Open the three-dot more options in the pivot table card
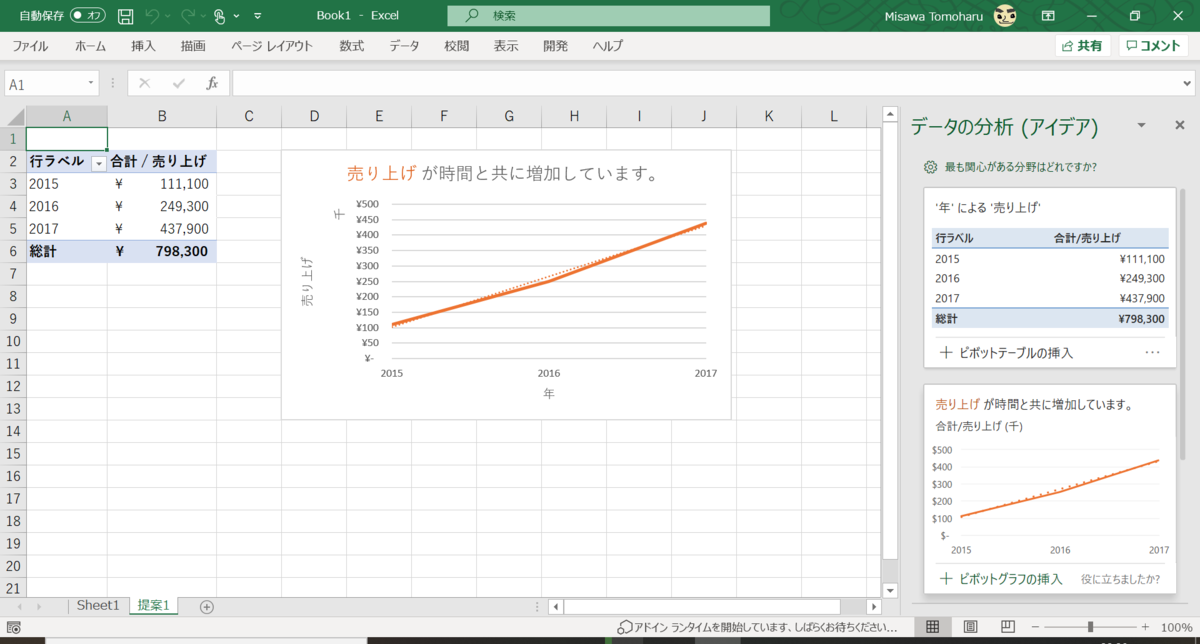Screen dimensions: 1200x644 coord(1152,353)
